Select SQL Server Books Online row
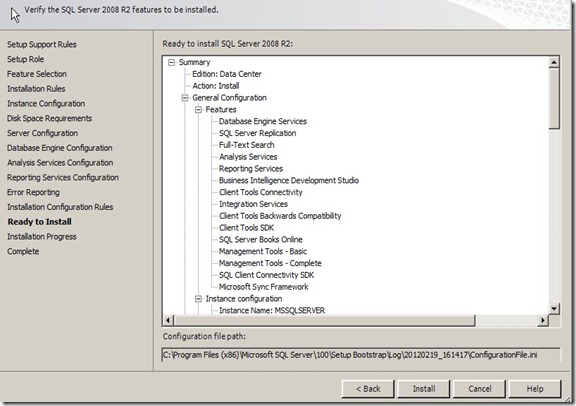576x406 pixels. pyautogui.click(x=260, y=240)
